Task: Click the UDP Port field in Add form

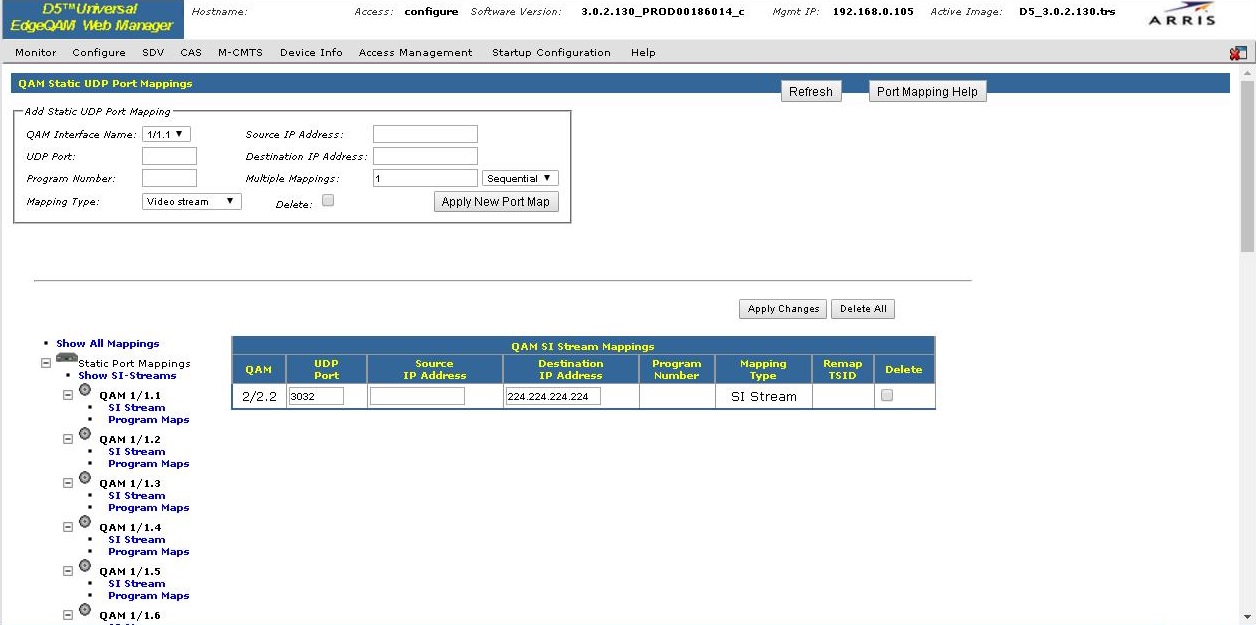Action: pos(169,156)
